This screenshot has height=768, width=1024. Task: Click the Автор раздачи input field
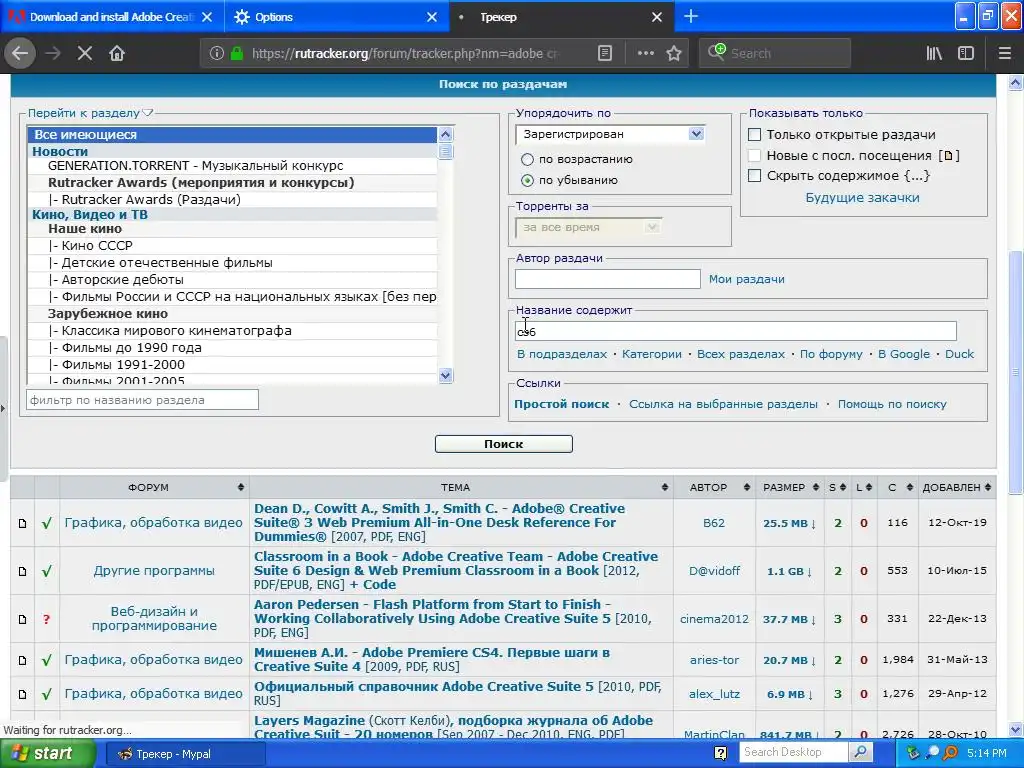pos(607,279)
